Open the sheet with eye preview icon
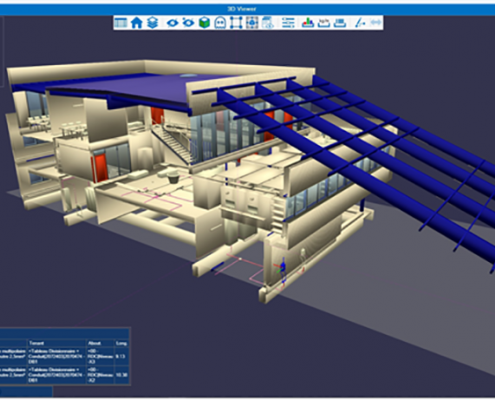This screenshot has height=400, width=495. pos(268,23)
